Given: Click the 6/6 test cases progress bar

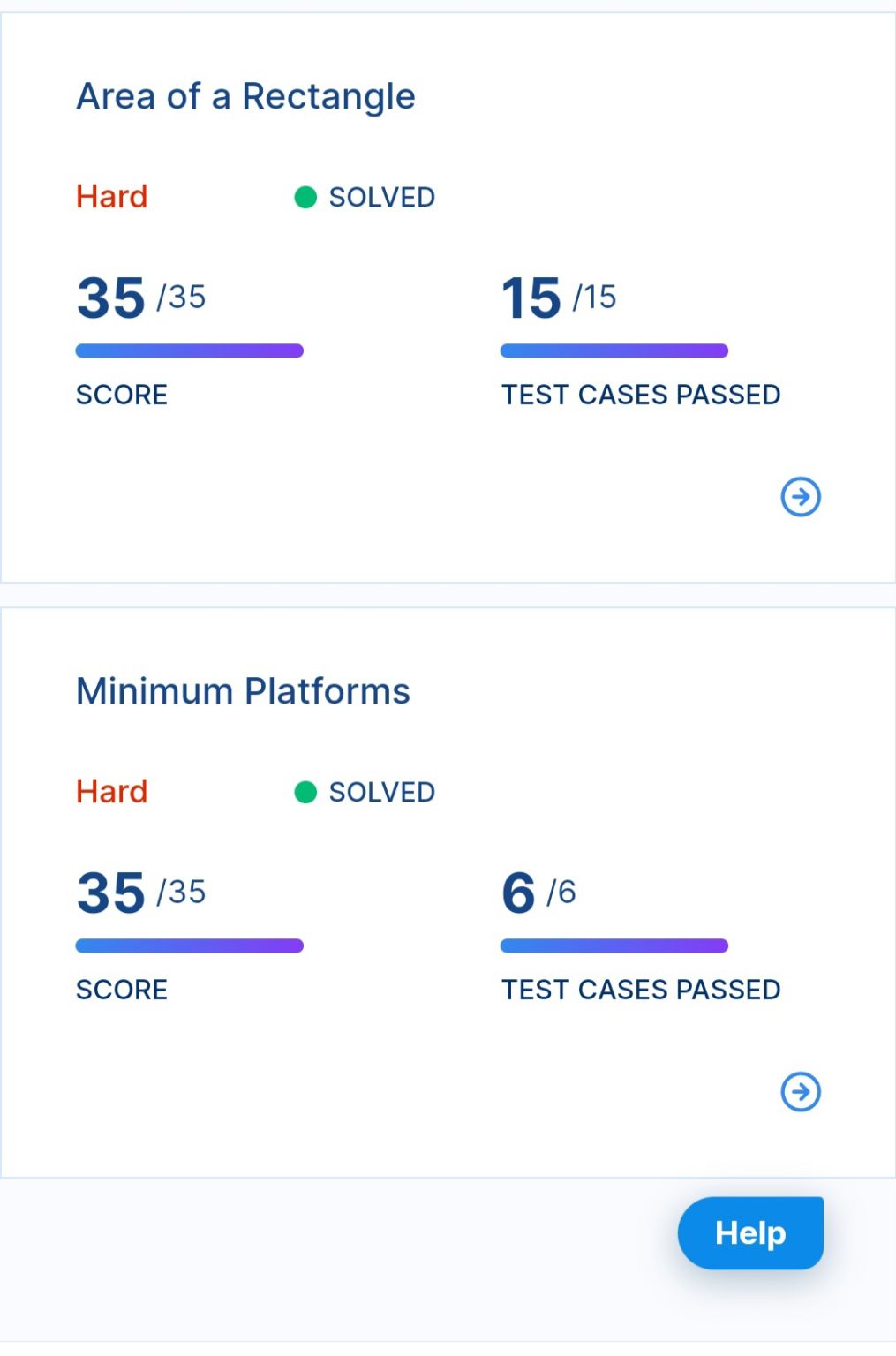Looking at the screenshot, I should pos(614,945).
